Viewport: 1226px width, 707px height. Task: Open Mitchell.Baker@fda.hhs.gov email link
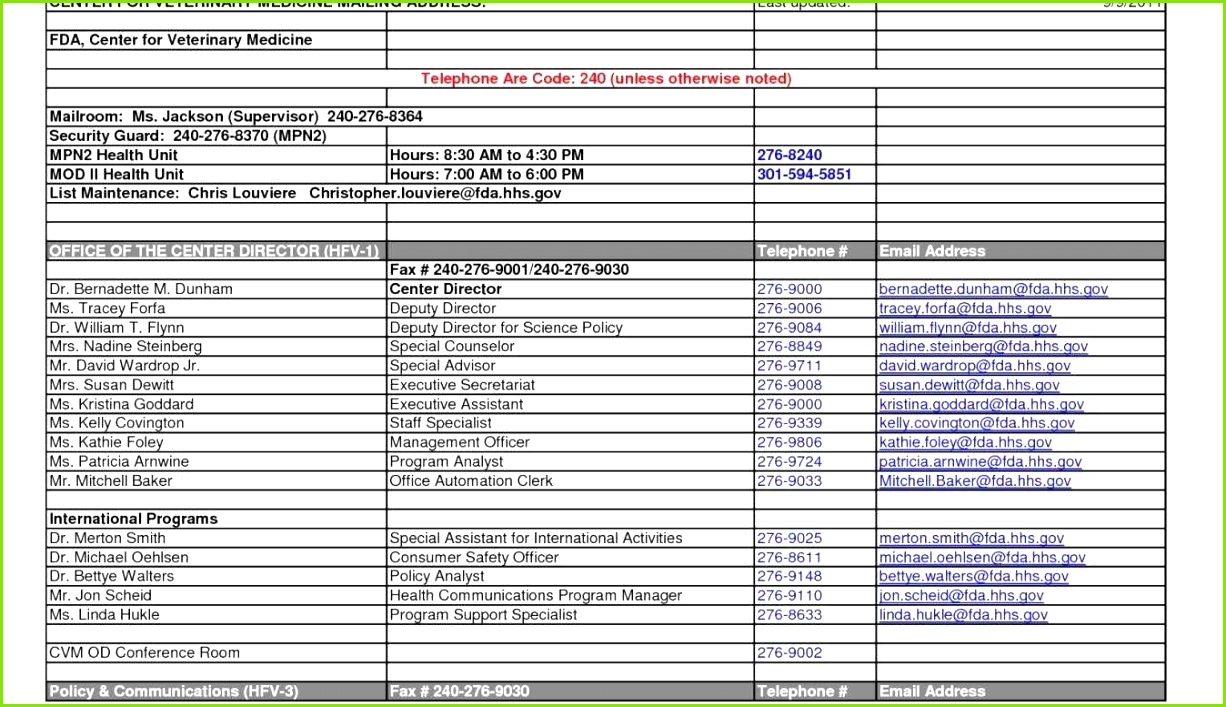coord(975,481)
